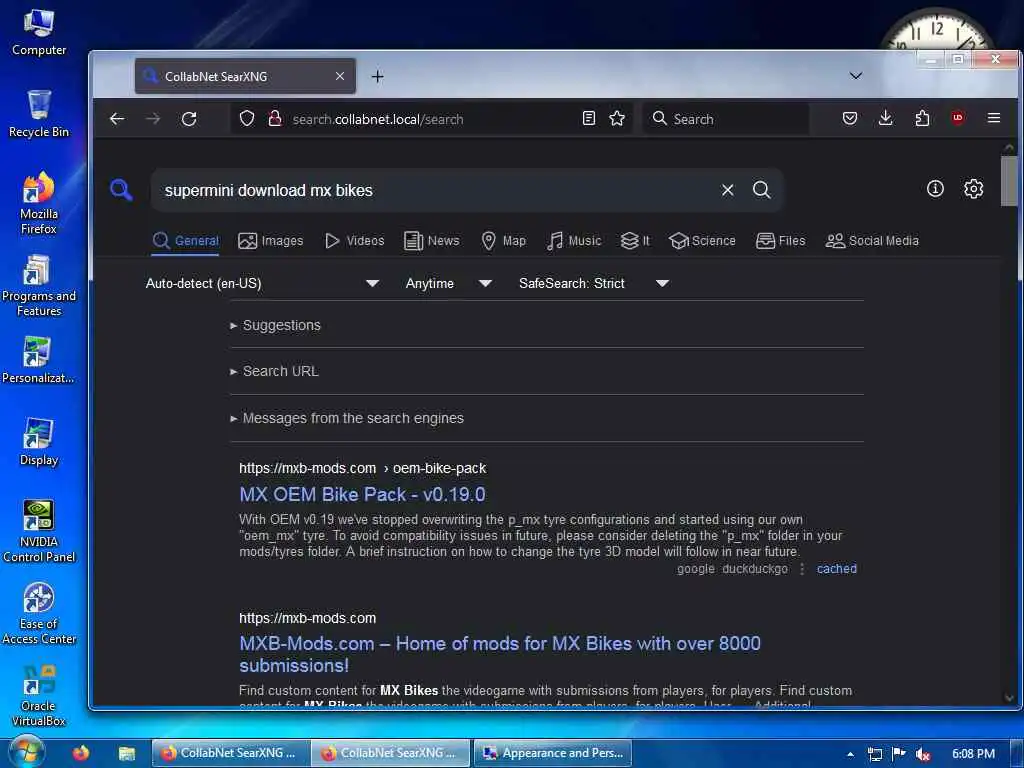Open the Extensions puzzle icon
Screen dimensions: 1024x768
(922, 118)
